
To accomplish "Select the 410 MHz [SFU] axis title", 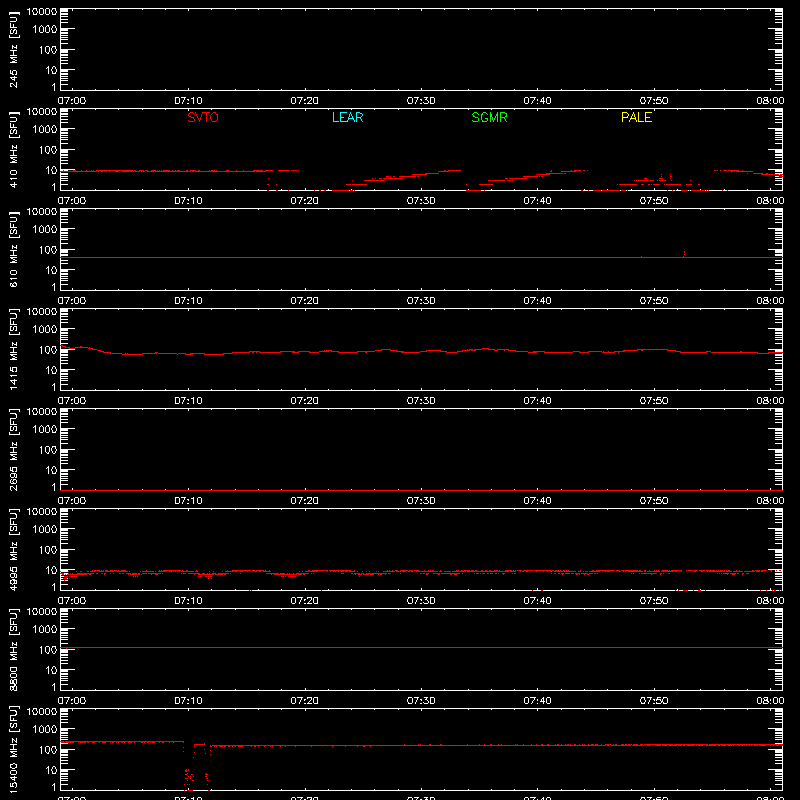I will tap(13, 149).
